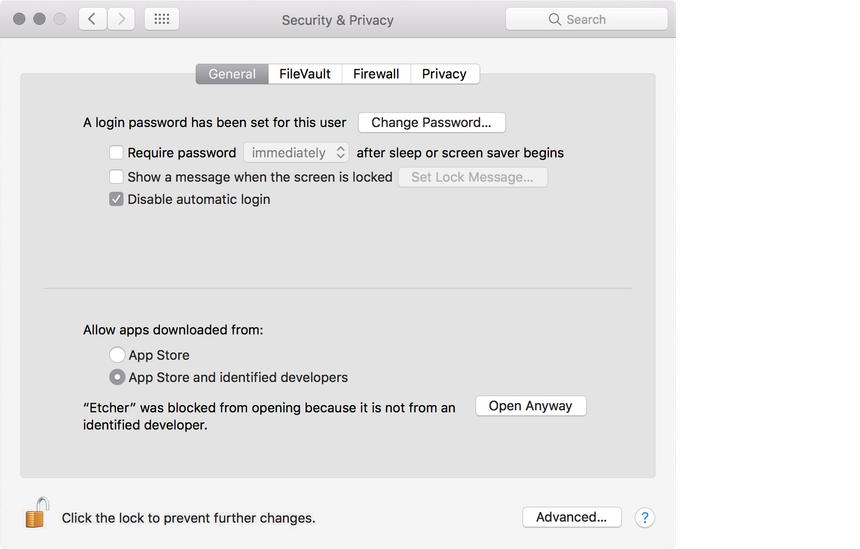Open the help question mark button

point(645,517)
